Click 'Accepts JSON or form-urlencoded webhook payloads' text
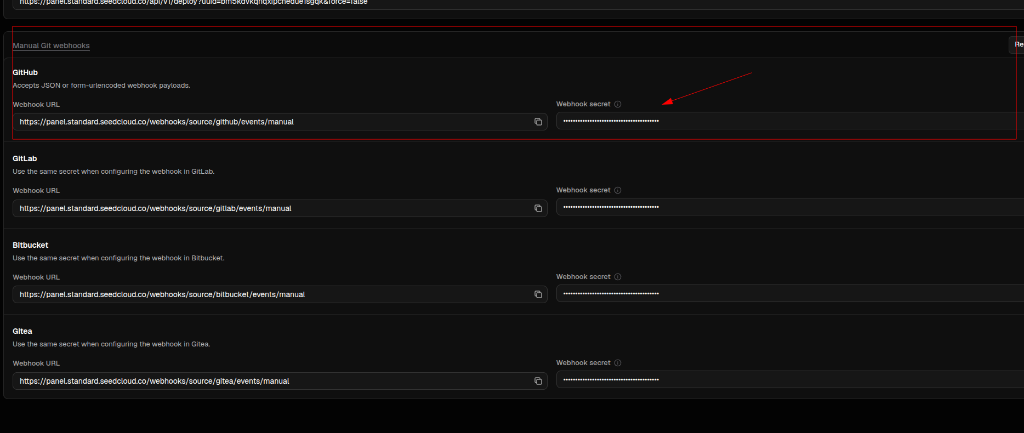Screen dimensions: 1024x433 (x=101, y=86)
